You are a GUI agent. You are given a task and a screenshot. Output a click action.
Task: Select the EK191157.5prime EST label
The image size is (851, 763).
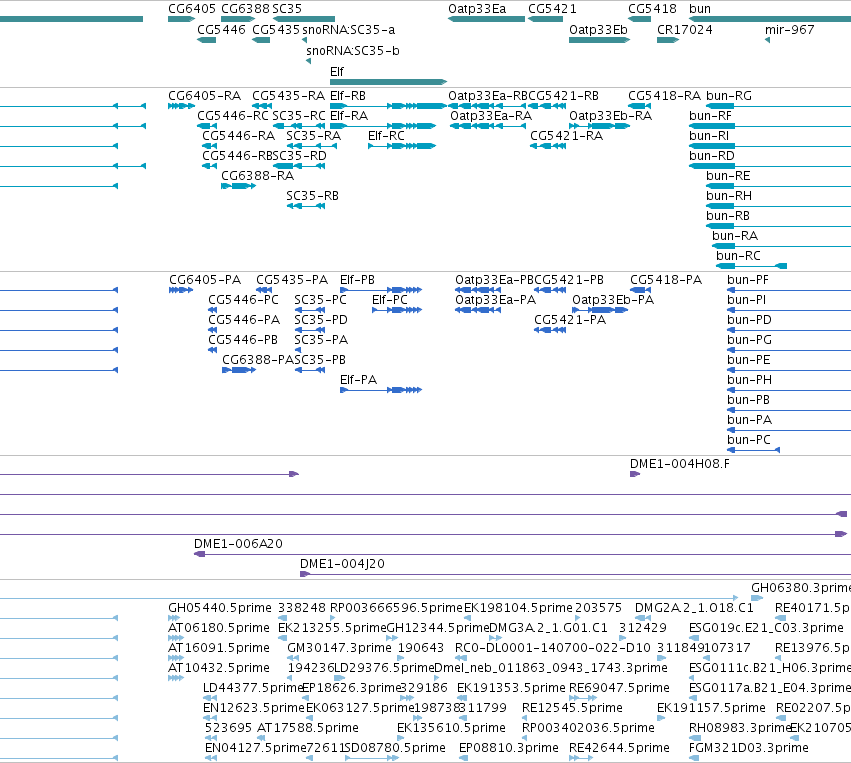click(x=711, y=708)
